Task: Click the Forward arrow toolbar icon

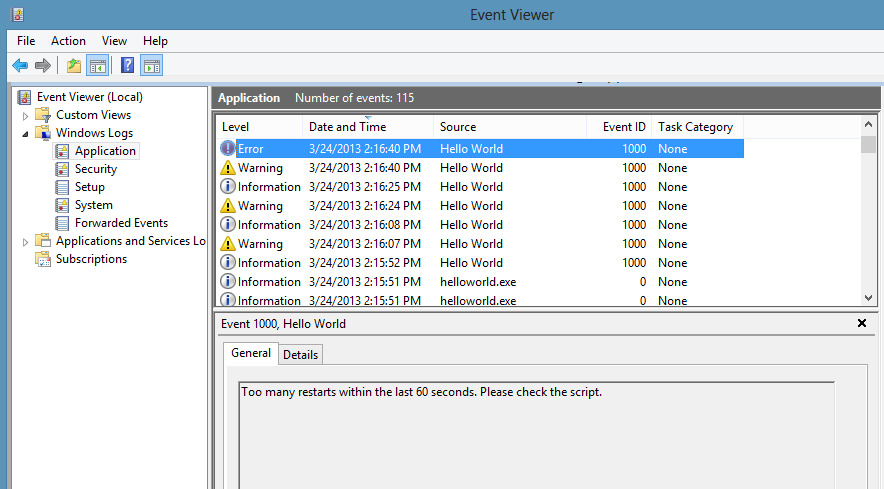Action: [x=43, y=65]
